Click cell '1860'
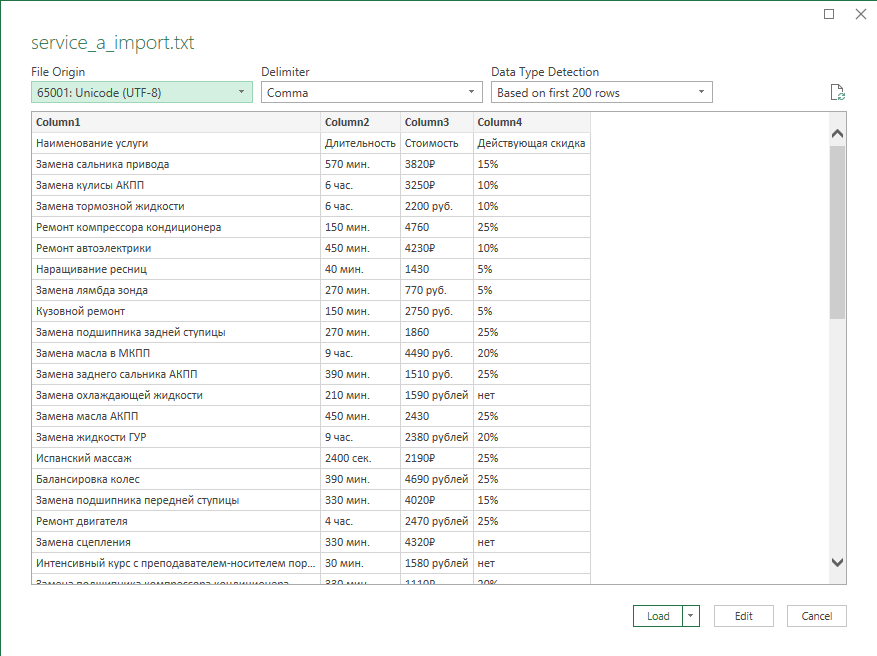 437,332
